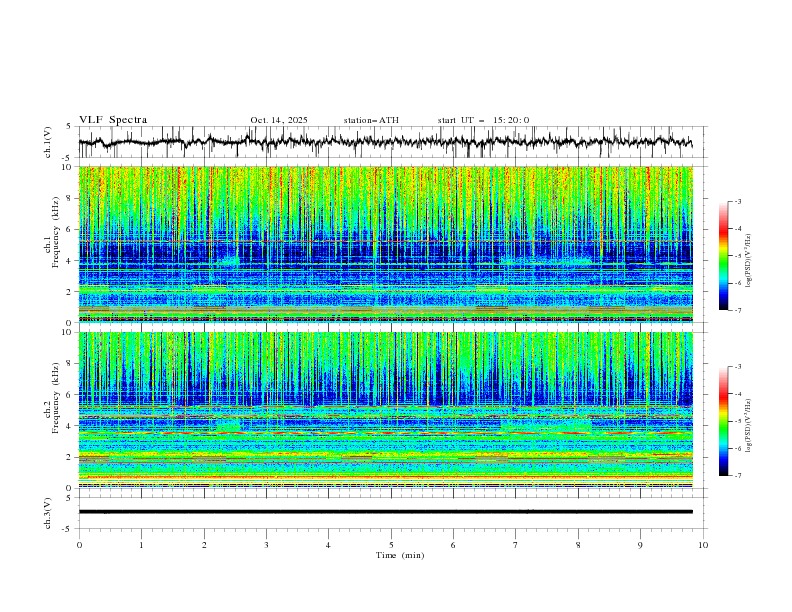Click time axis tick label '10'

703,545
